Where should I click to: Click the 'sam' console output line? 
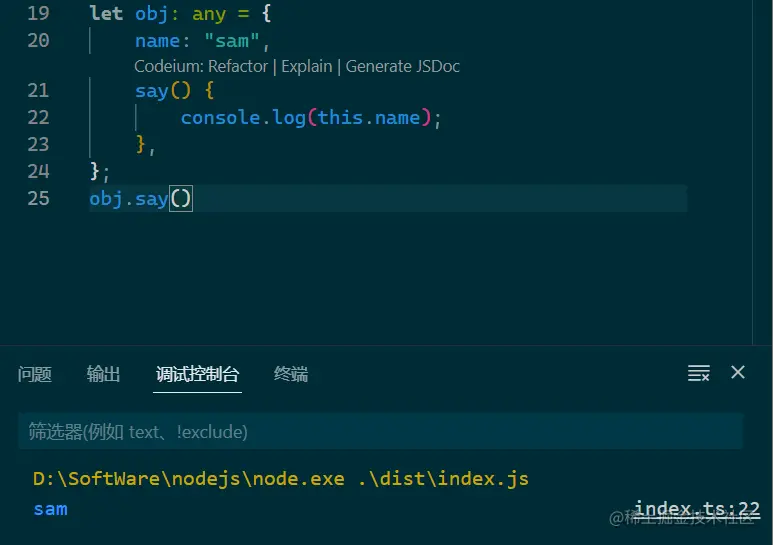50,509
